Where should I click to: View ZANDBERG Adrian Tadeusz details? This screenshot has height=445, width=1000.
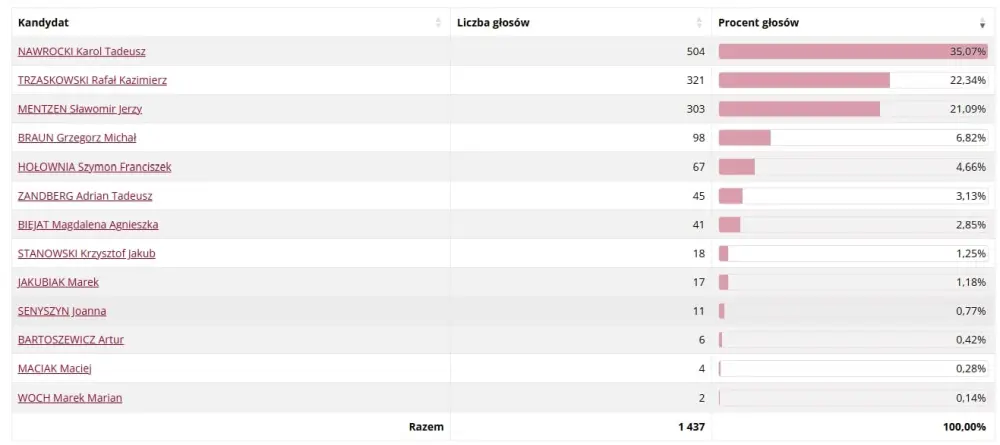(85, 196)
